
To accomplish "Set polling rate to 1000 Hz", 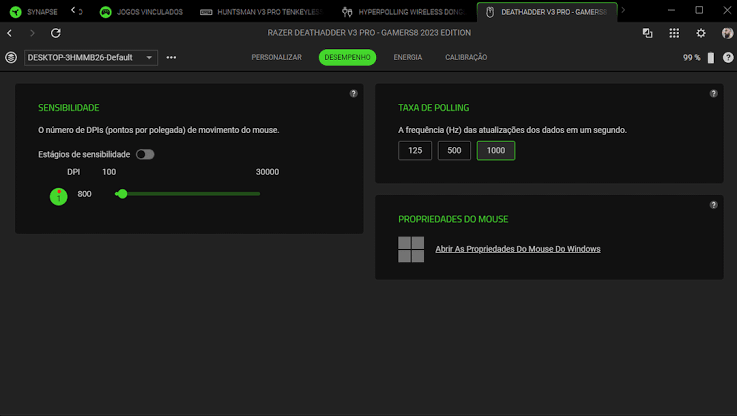I will [495, 150].
